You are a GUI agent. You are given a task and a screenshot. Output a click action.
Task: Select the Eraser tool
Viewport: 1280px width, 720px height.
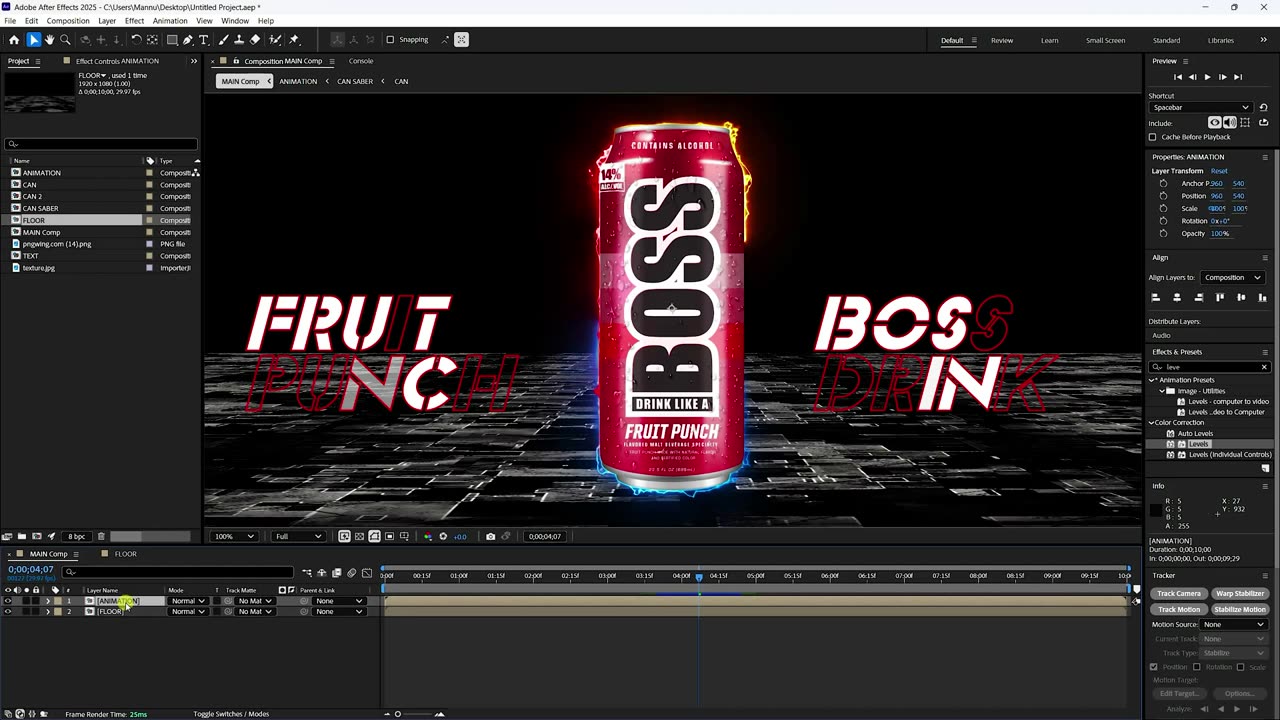(x=255, y=40)
